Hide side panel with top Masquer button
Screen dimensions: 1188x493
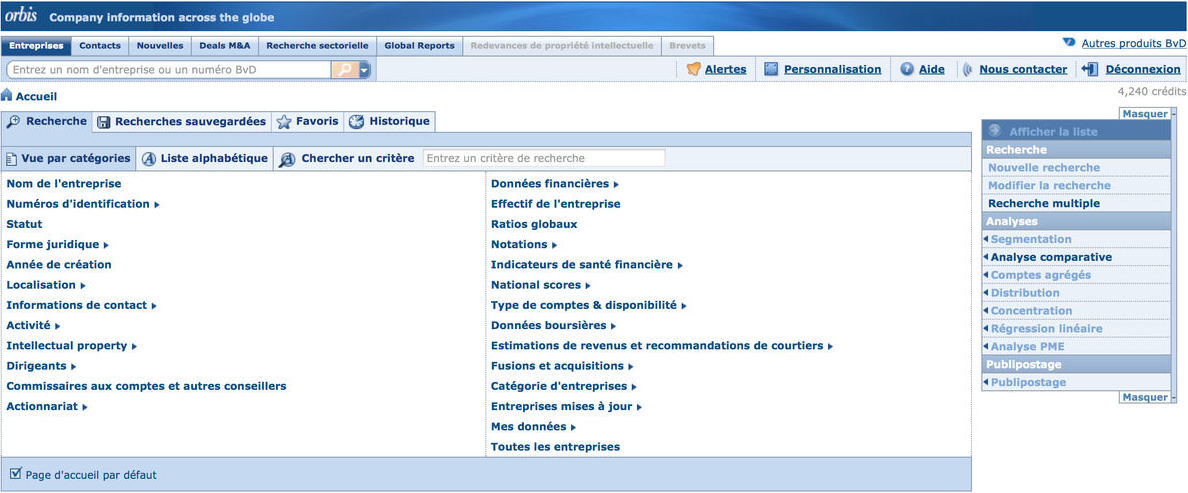coord(1147,114)
